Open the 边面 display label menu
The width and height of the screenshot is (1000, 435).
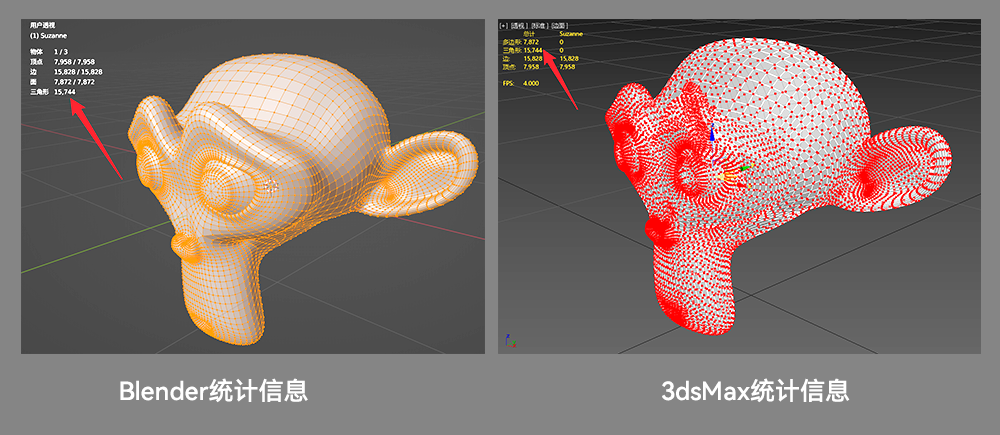tap(560, 26)
